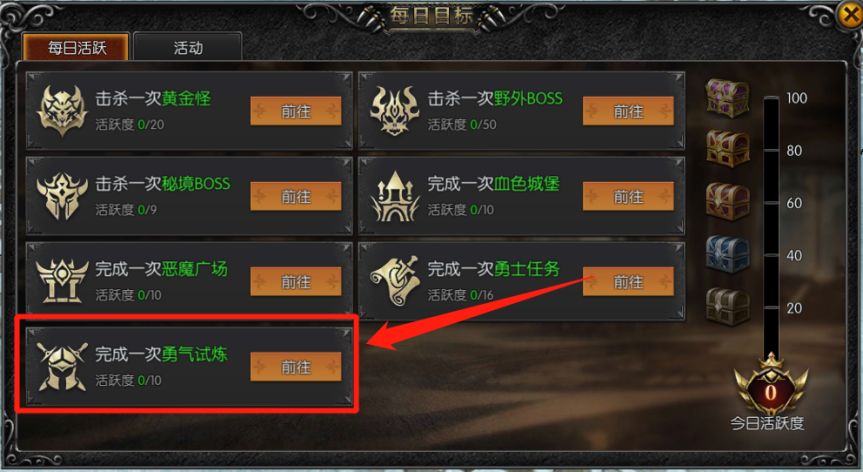863x472 pixels.
Task: Select the 恶魔广场 demon gate icon
Action: click(x=62, y=281)
